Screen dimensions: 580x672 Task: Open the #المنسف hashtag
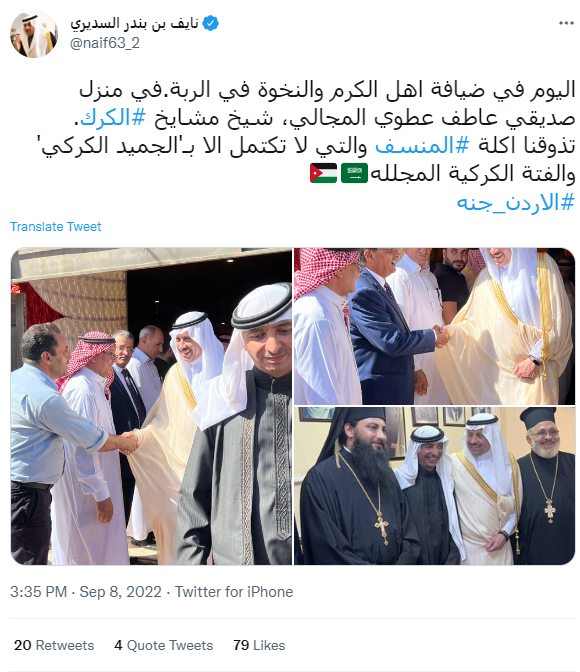423,146
